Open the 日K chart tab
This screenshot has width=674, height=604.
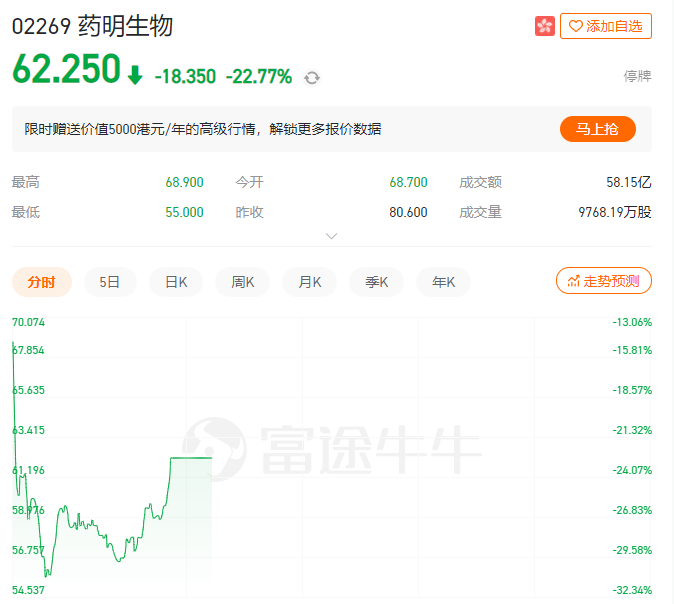176,282
